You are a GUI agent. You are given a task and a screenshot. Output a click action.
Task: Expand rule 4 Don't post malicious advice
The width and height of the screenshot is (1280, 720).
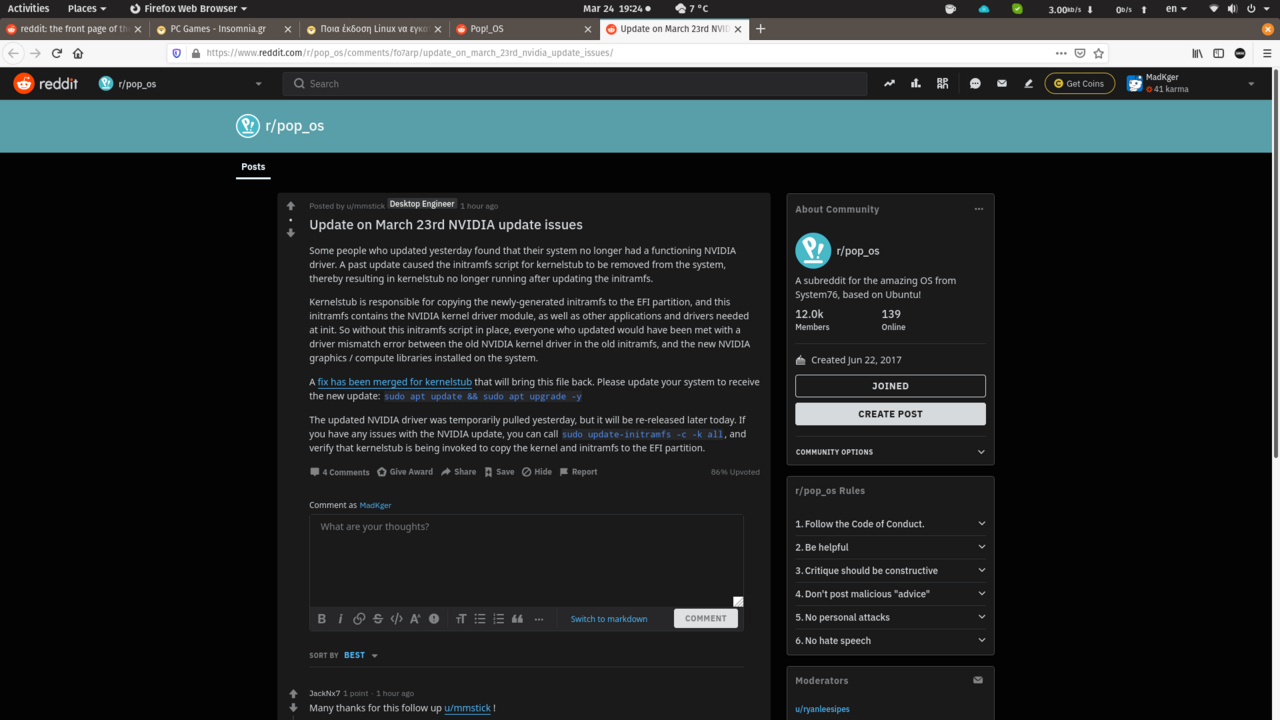[890, 594]
